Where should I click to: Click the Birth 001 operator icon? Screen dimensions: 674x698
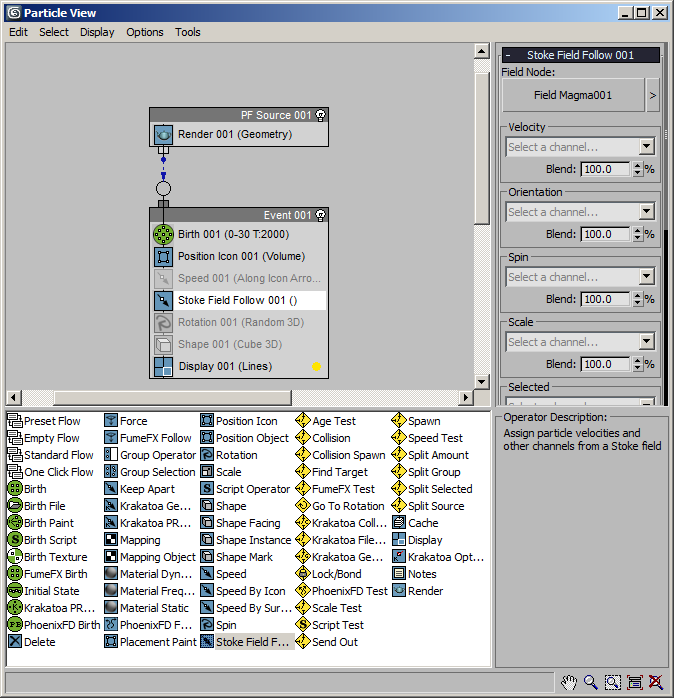[x=163, y=235]
